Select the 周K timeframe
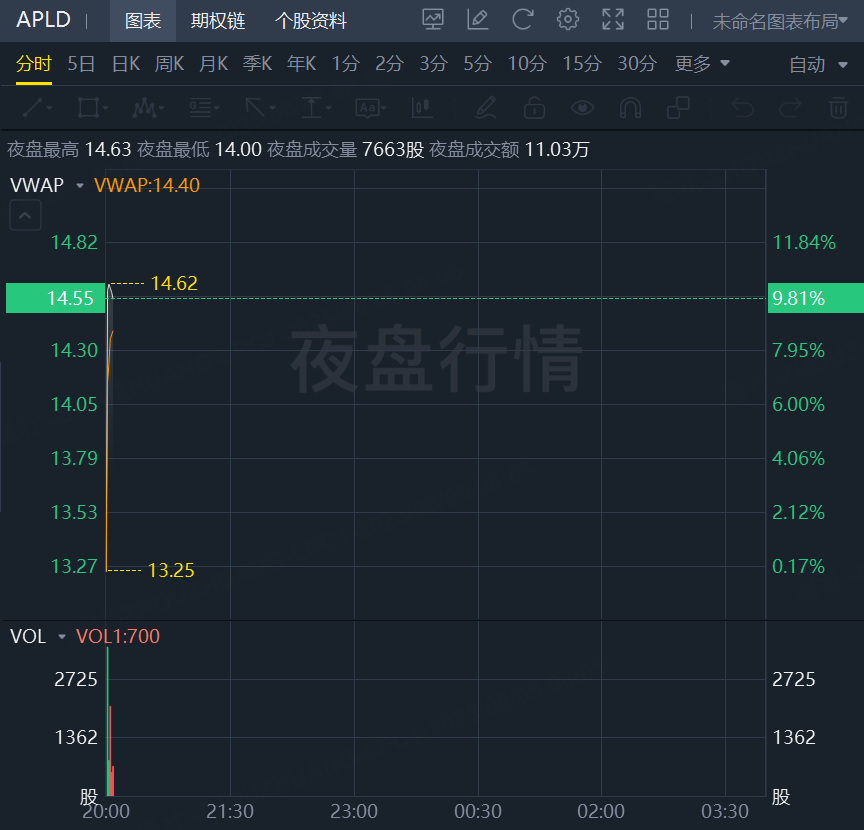The width and height of the screenshot is (864, 830). (169, 64)
